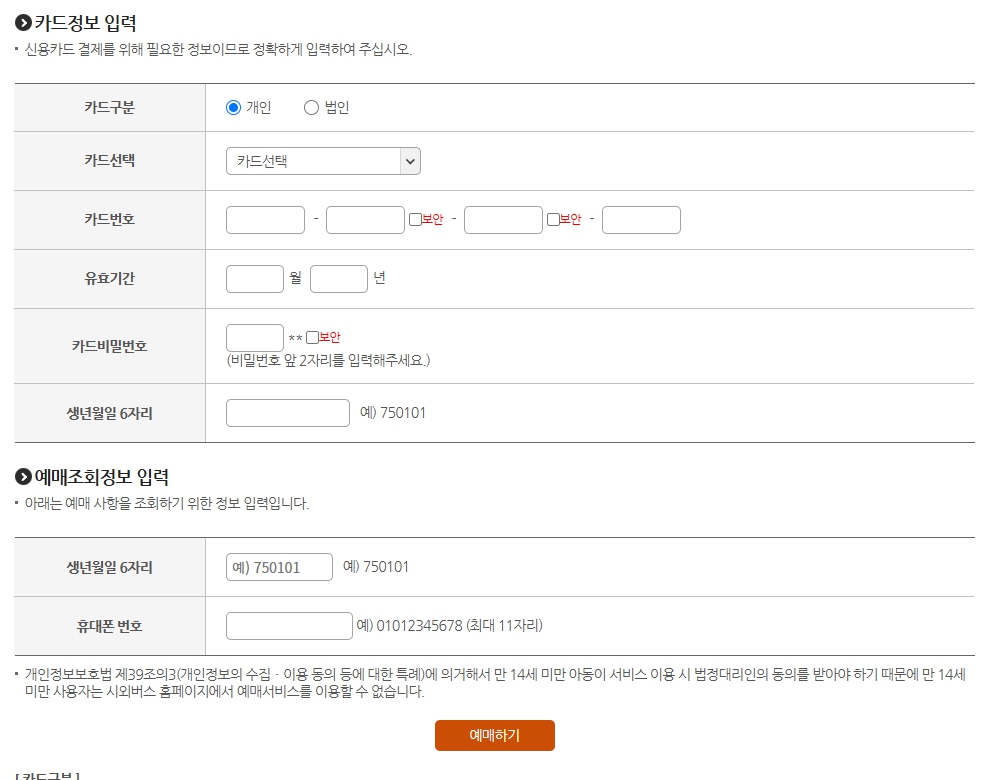Click the dropdown arrow on the card selector

[410, 160]
